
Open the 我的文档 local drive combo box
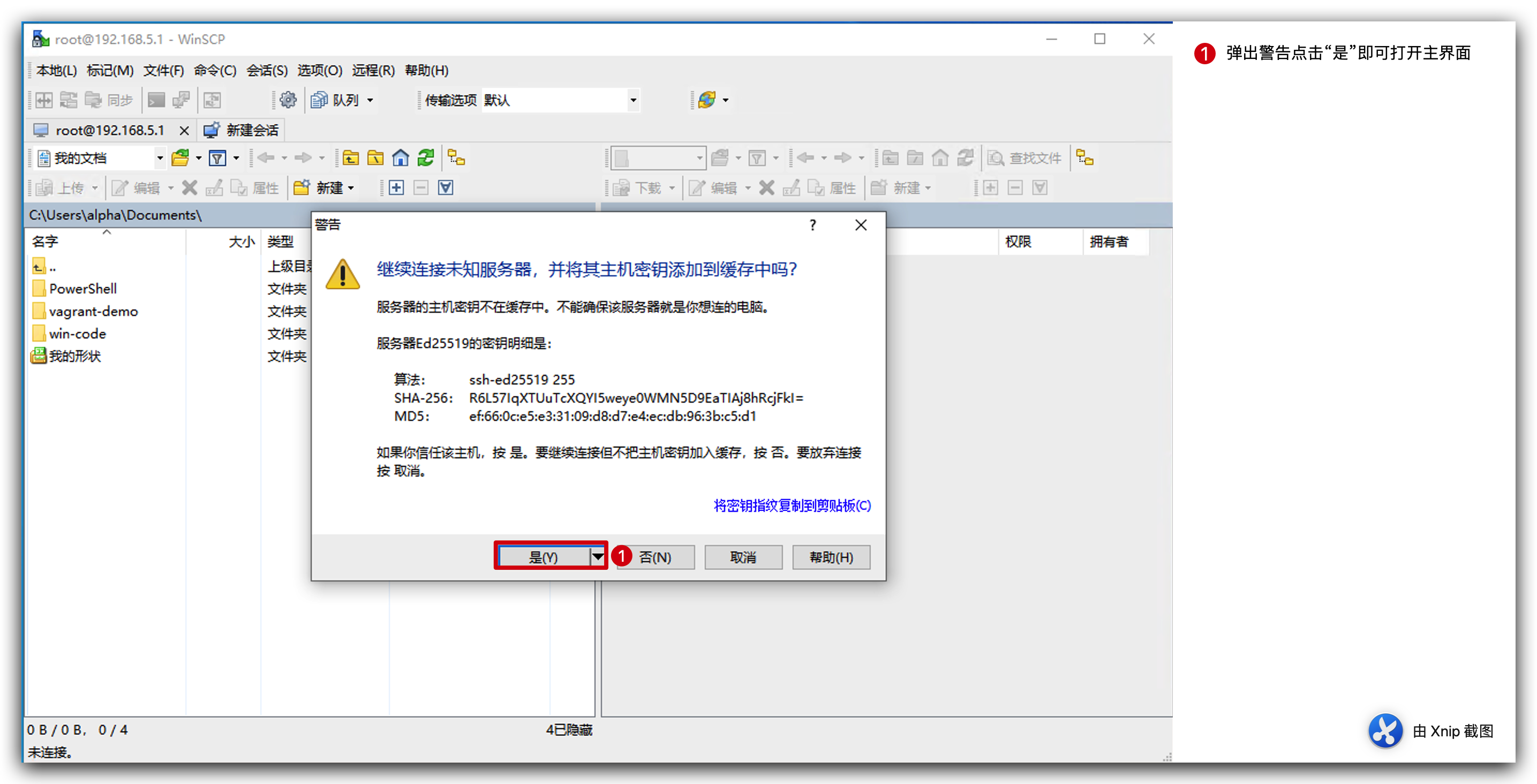pos(100,158)
